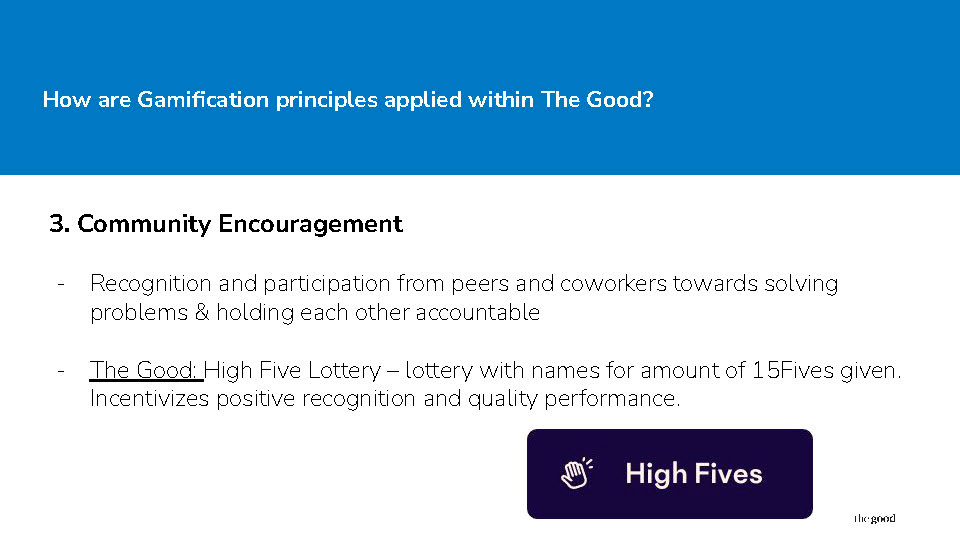Click the 'Incentivizes positive recognition' line

[384, 399]
